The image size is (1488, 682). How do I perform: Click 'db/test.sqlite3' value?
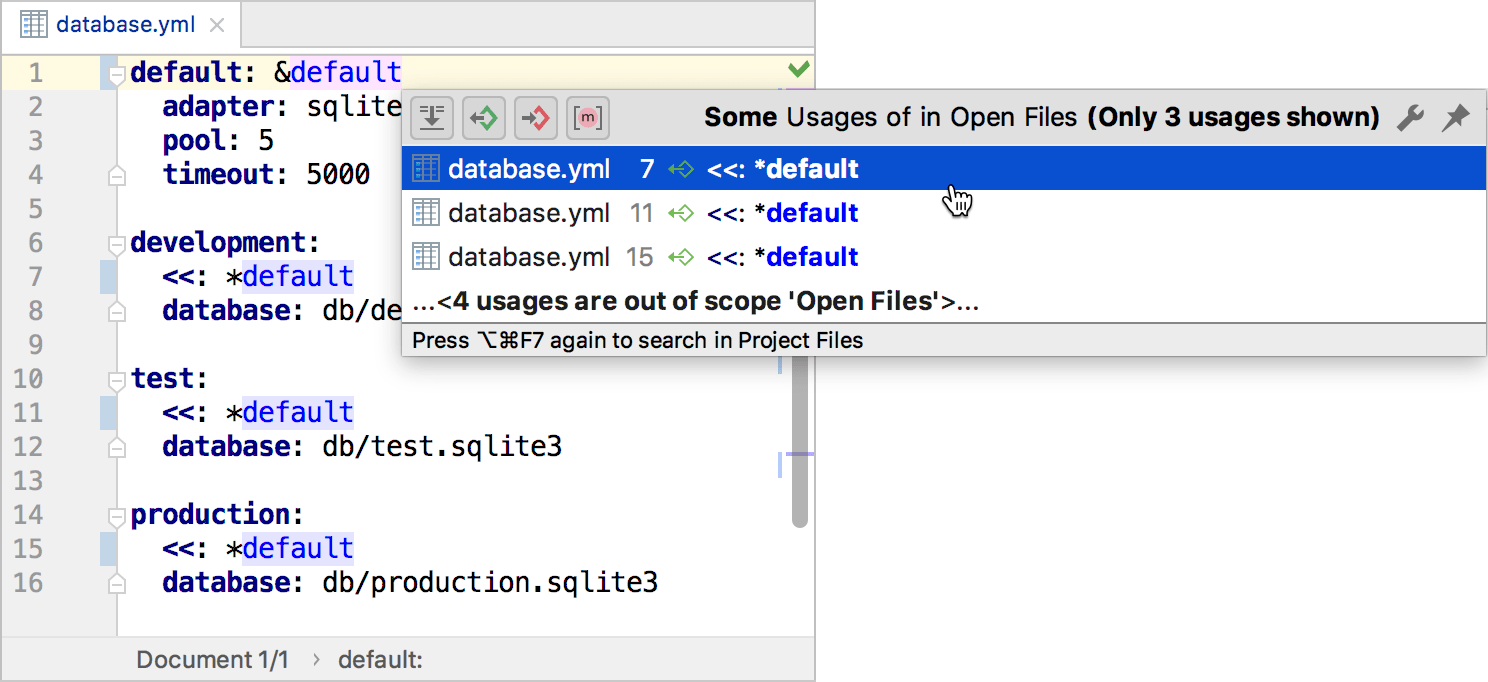(442, 447)
